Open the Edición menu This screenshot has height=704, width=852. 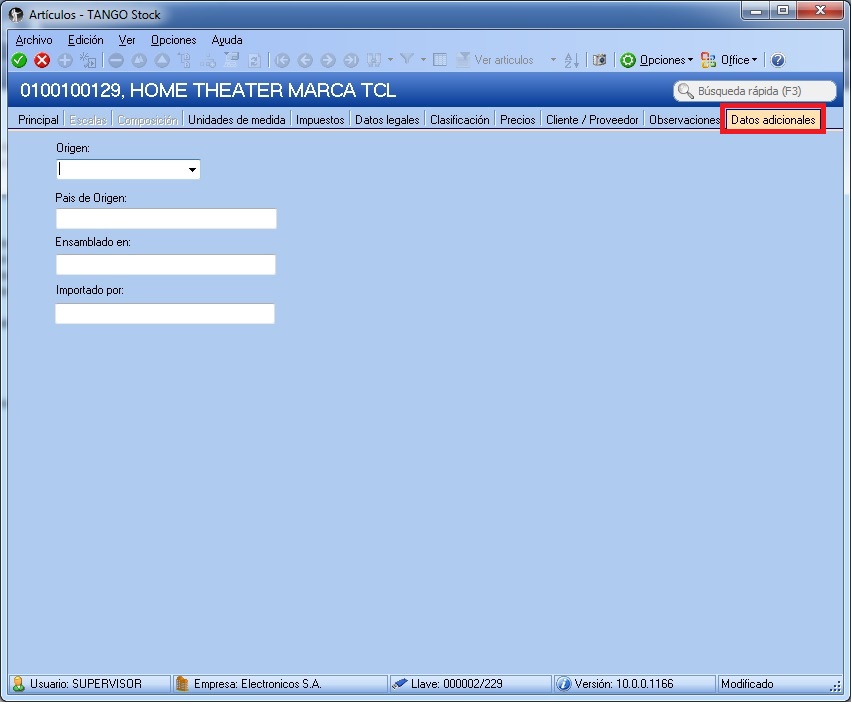[x=85, y=40]
